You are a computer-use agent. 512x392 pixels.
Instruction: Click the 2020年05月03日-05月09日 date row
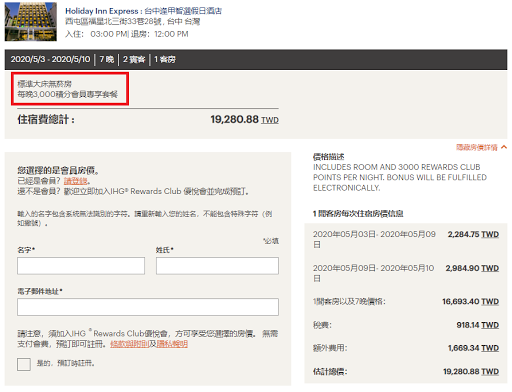(x=374, y=239)
